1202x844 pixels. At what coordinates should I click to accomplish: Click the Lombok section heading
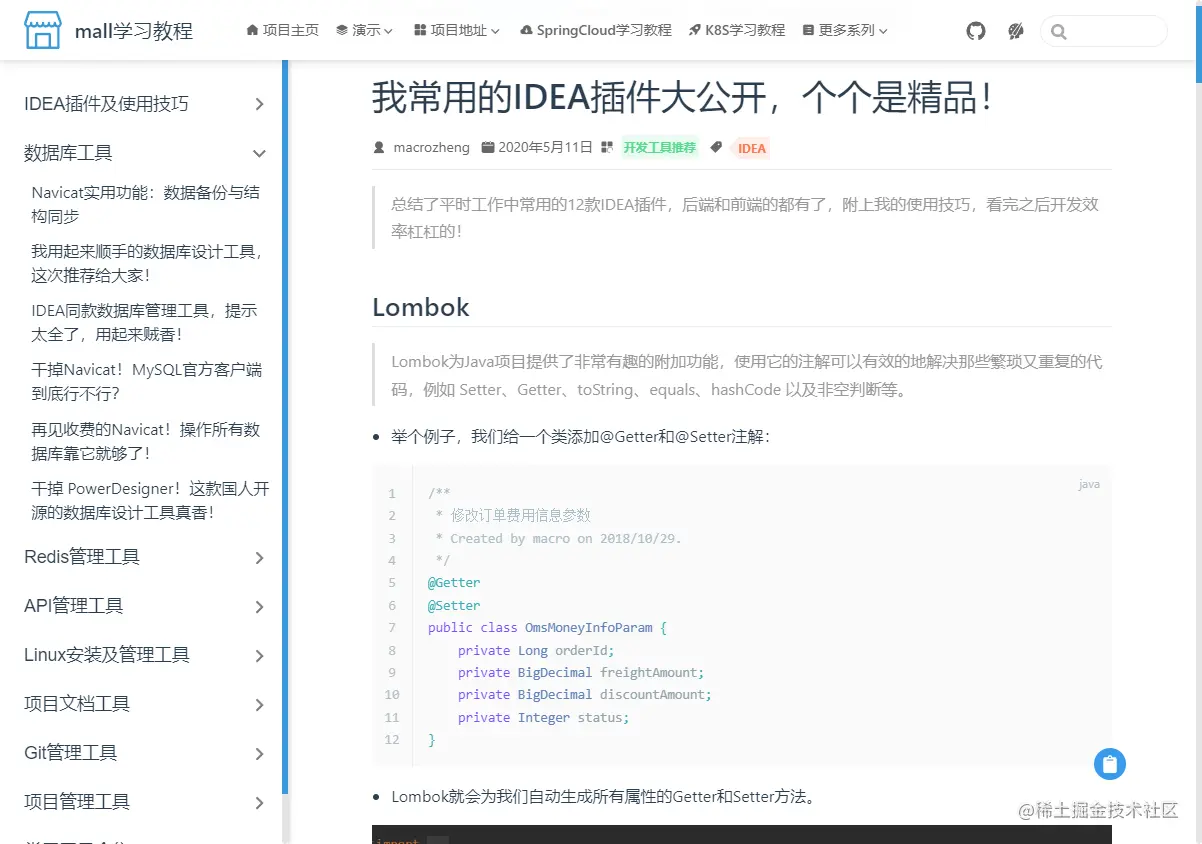[421, 307]
